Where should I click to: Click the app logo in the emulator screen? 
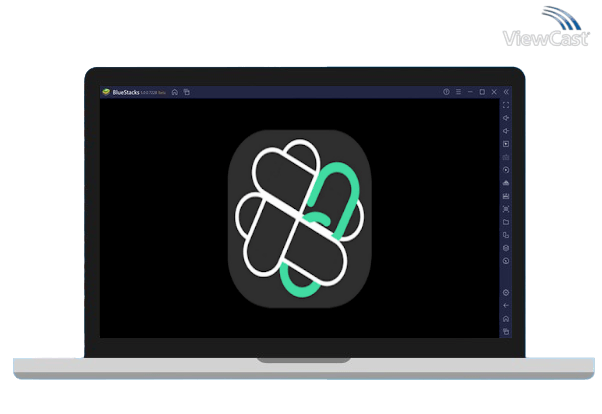299,219
